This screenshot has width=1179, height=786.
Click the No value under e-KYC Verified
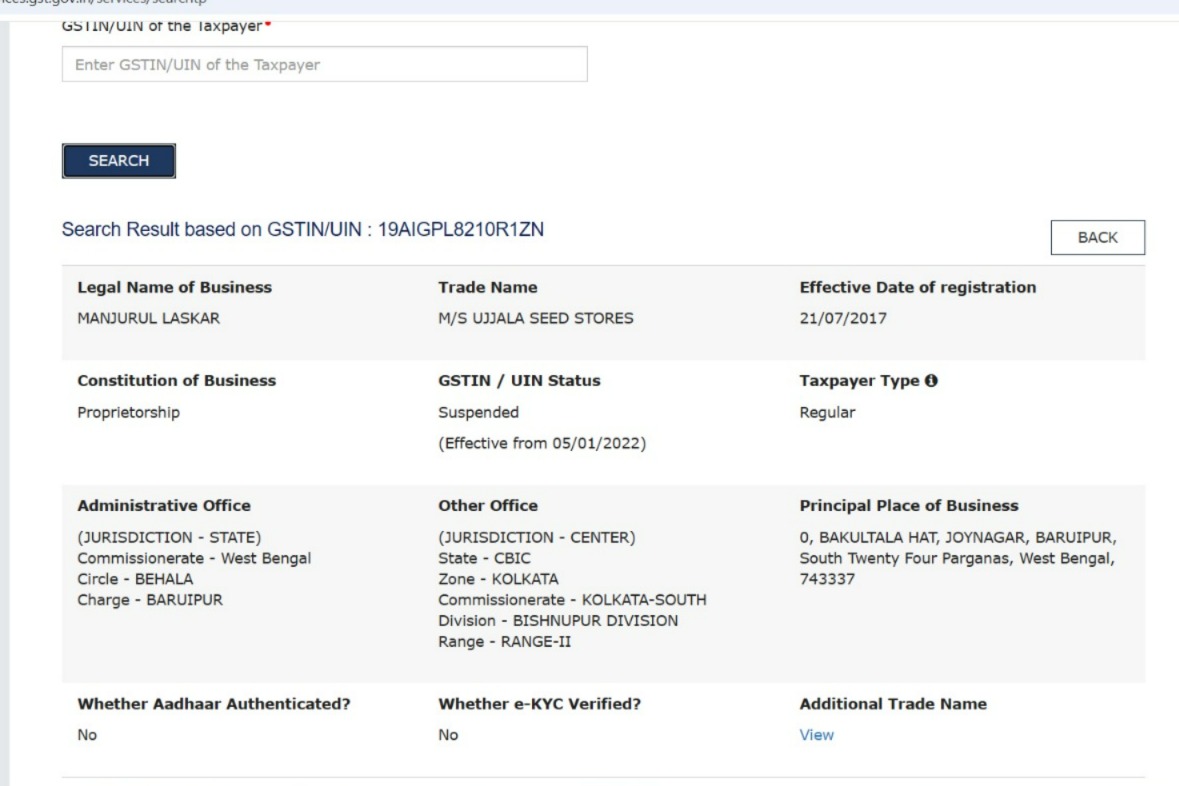pos(448,735)
